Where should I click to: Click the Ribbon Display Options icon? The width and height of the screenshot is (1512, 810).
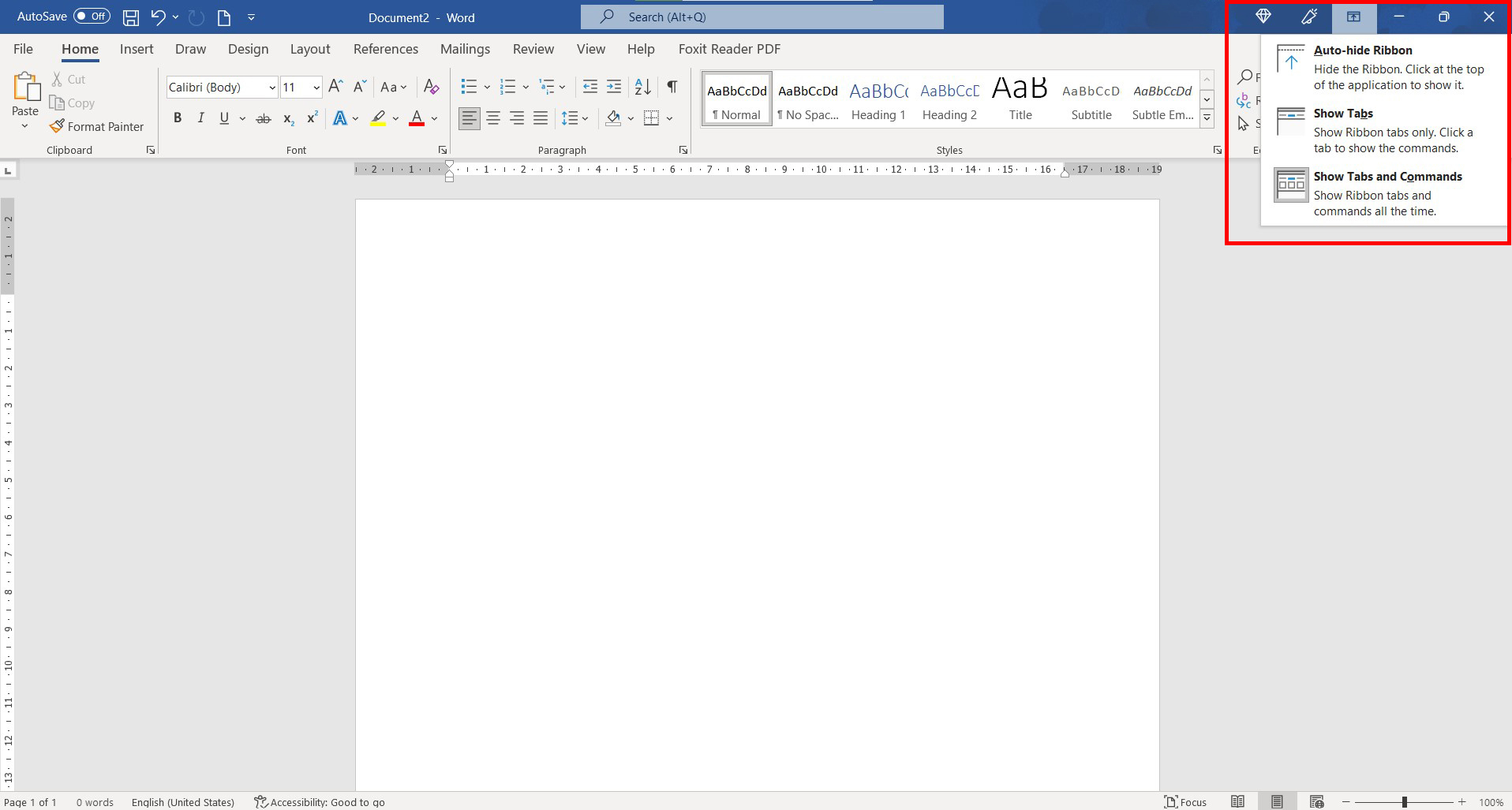click(x=1354, y=17)
